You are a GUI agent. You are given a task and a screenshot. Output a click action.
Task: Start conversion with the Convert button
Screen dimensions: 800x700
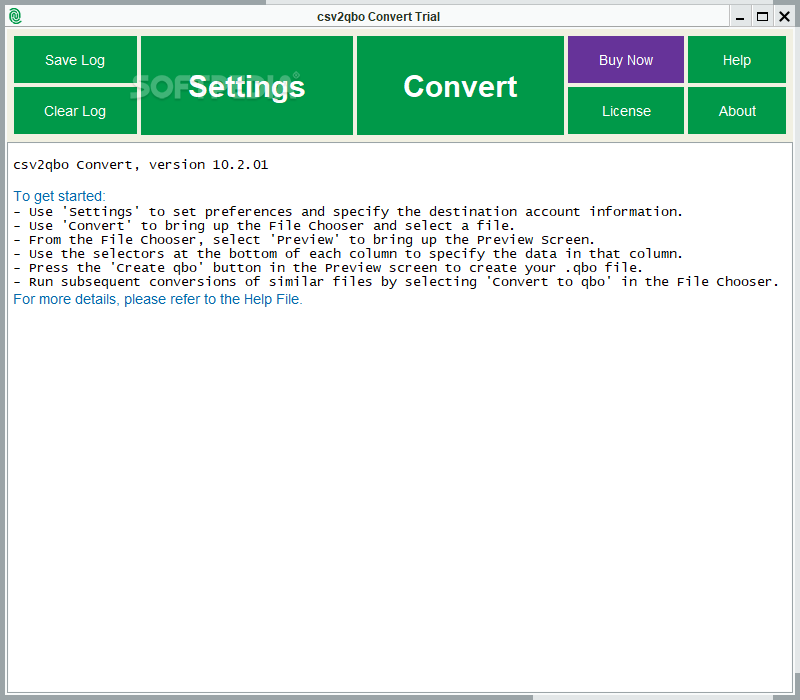(460, 85)
